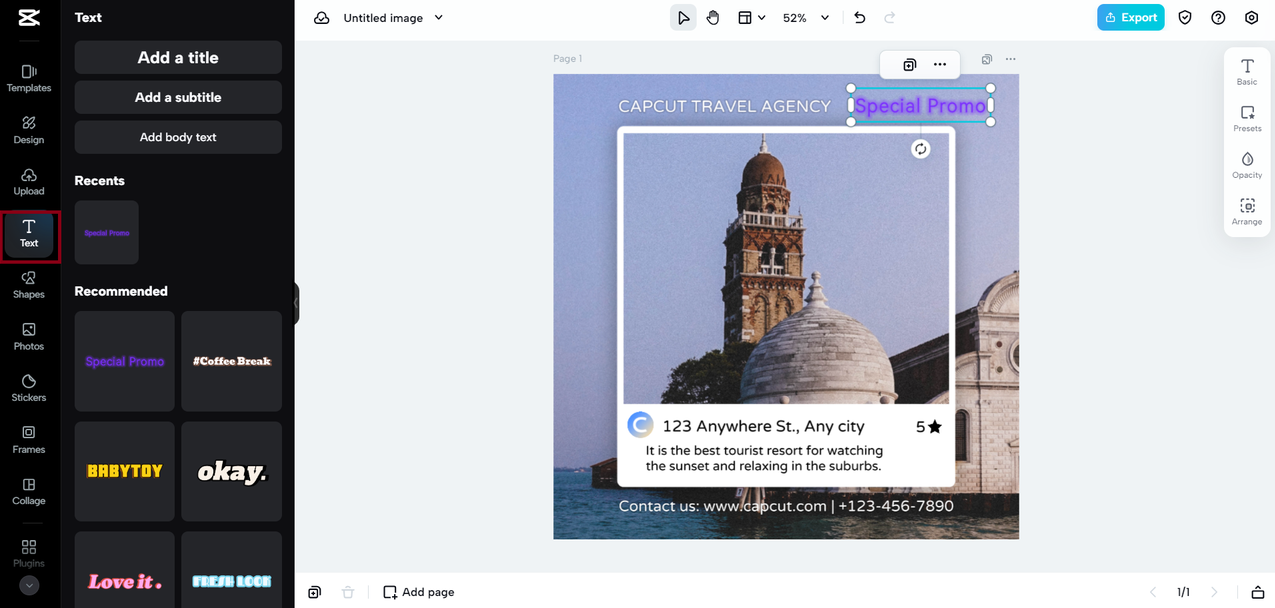
Task: Click the rotate handle of selected text
Action: 921,149
